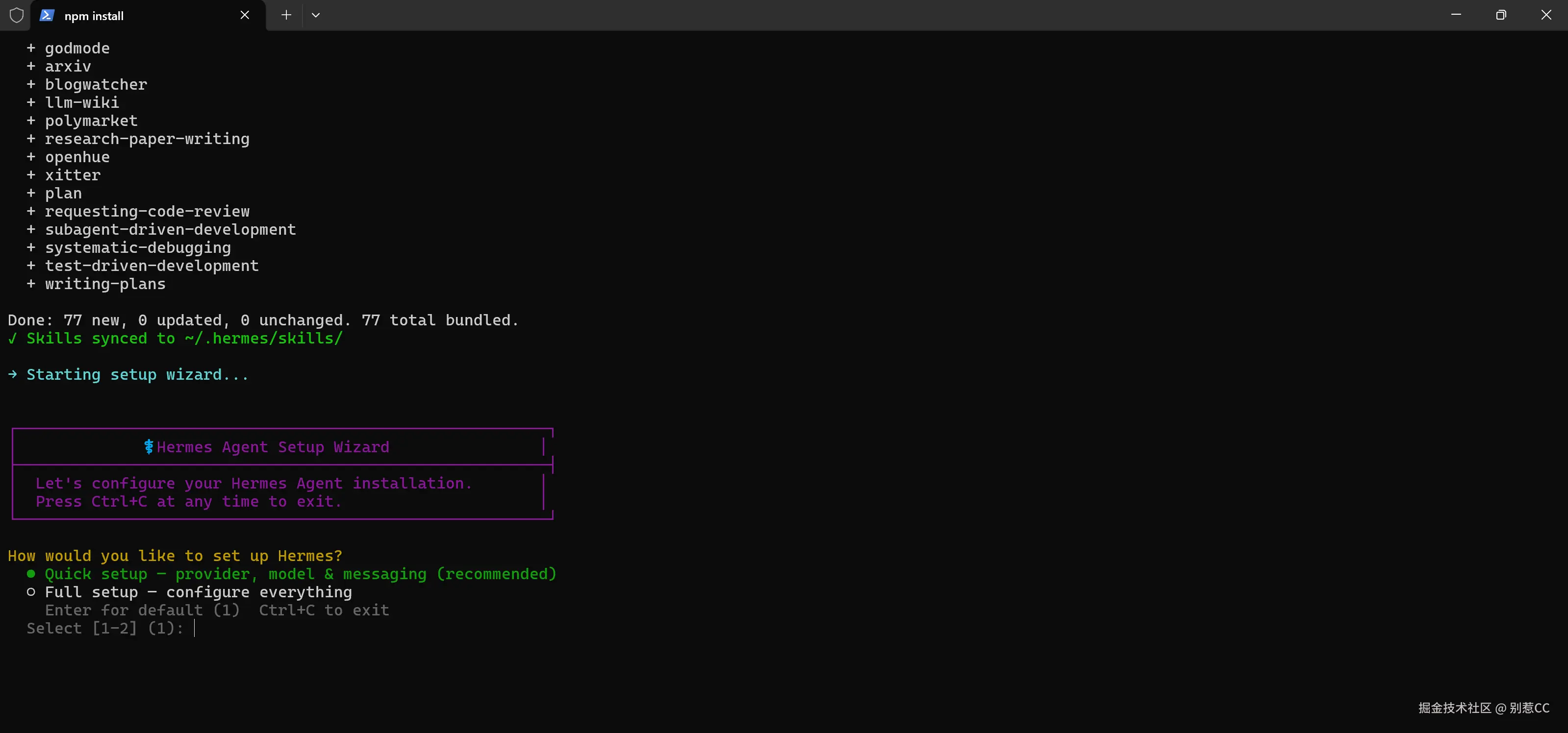1568x733 pixels.
Task: Click the plus sign beside polymarket
Action: pos(30,121)
